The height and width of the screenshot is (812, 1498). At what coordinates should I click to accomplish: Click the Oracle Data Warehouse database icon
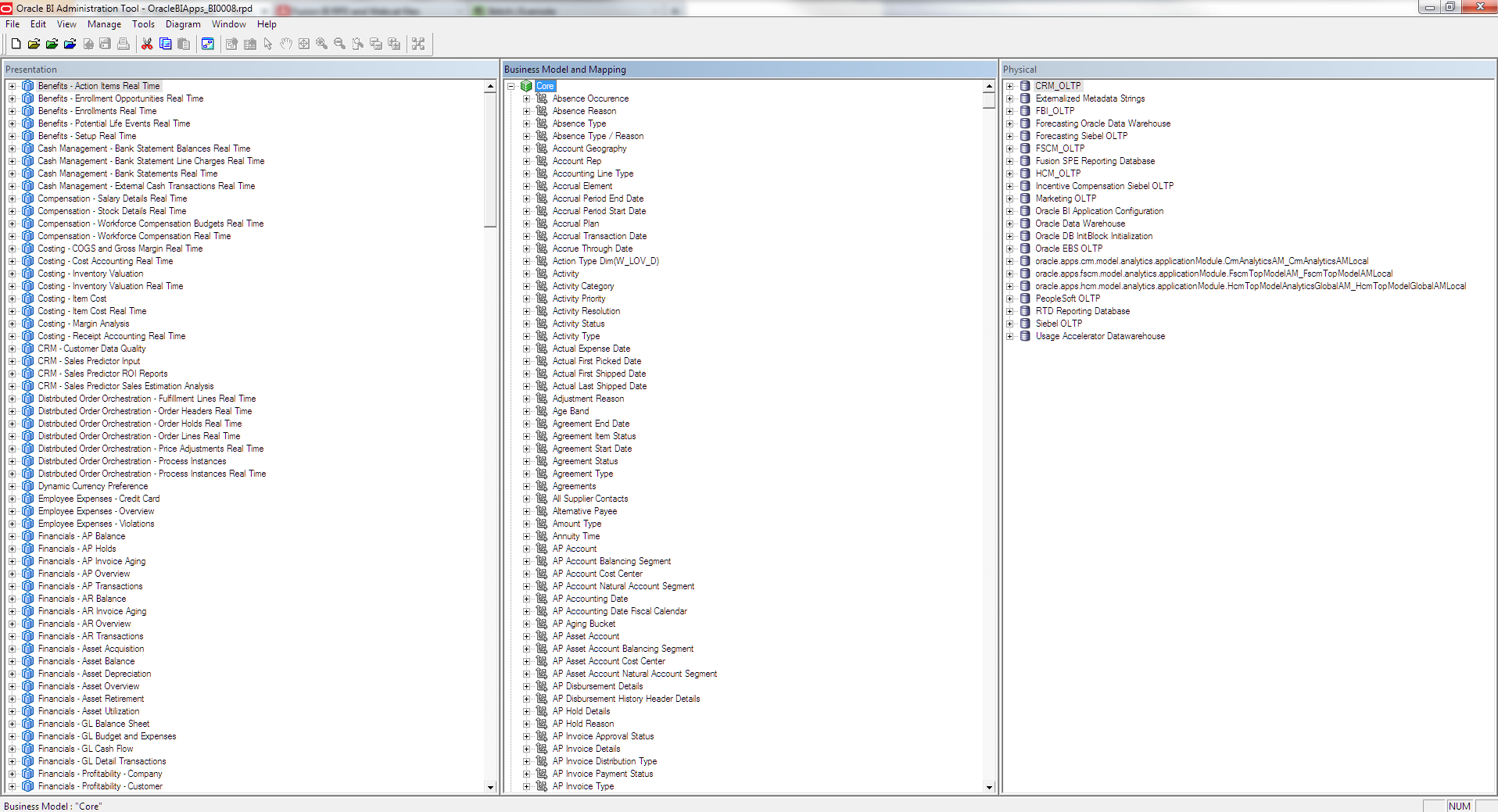(1025, 224)
